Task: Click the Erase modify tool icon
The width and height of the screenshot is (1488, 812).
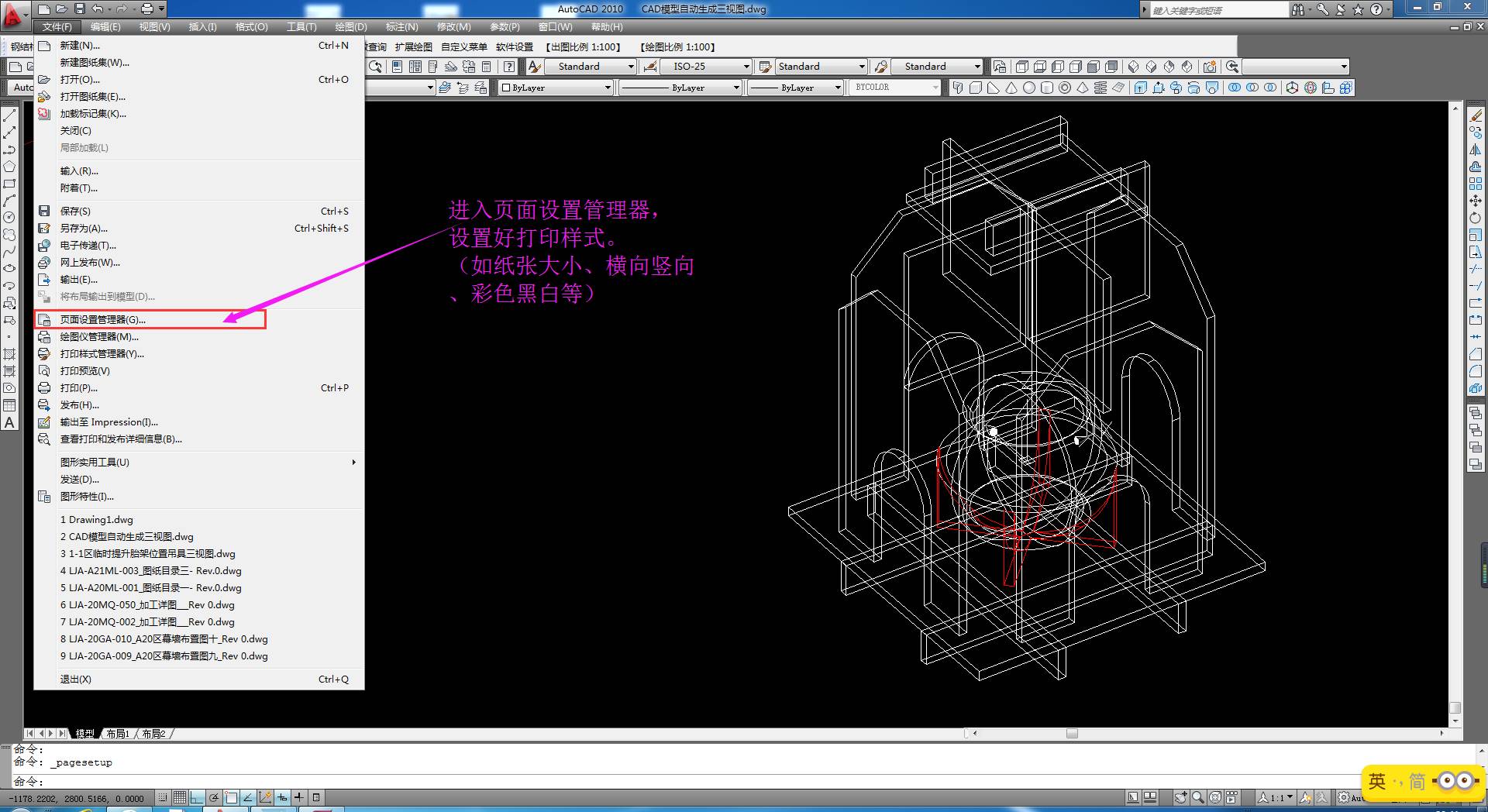Action: [1476, 115]
